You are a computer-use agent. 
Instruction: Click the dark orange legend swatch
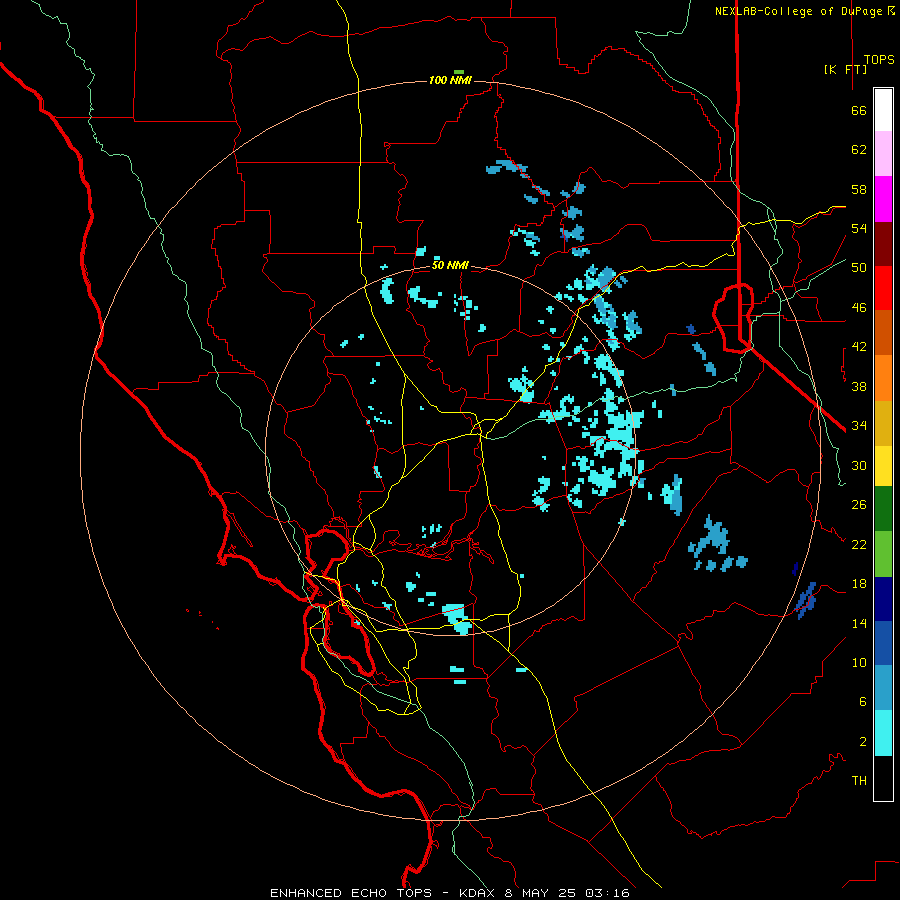pos(883,332)
